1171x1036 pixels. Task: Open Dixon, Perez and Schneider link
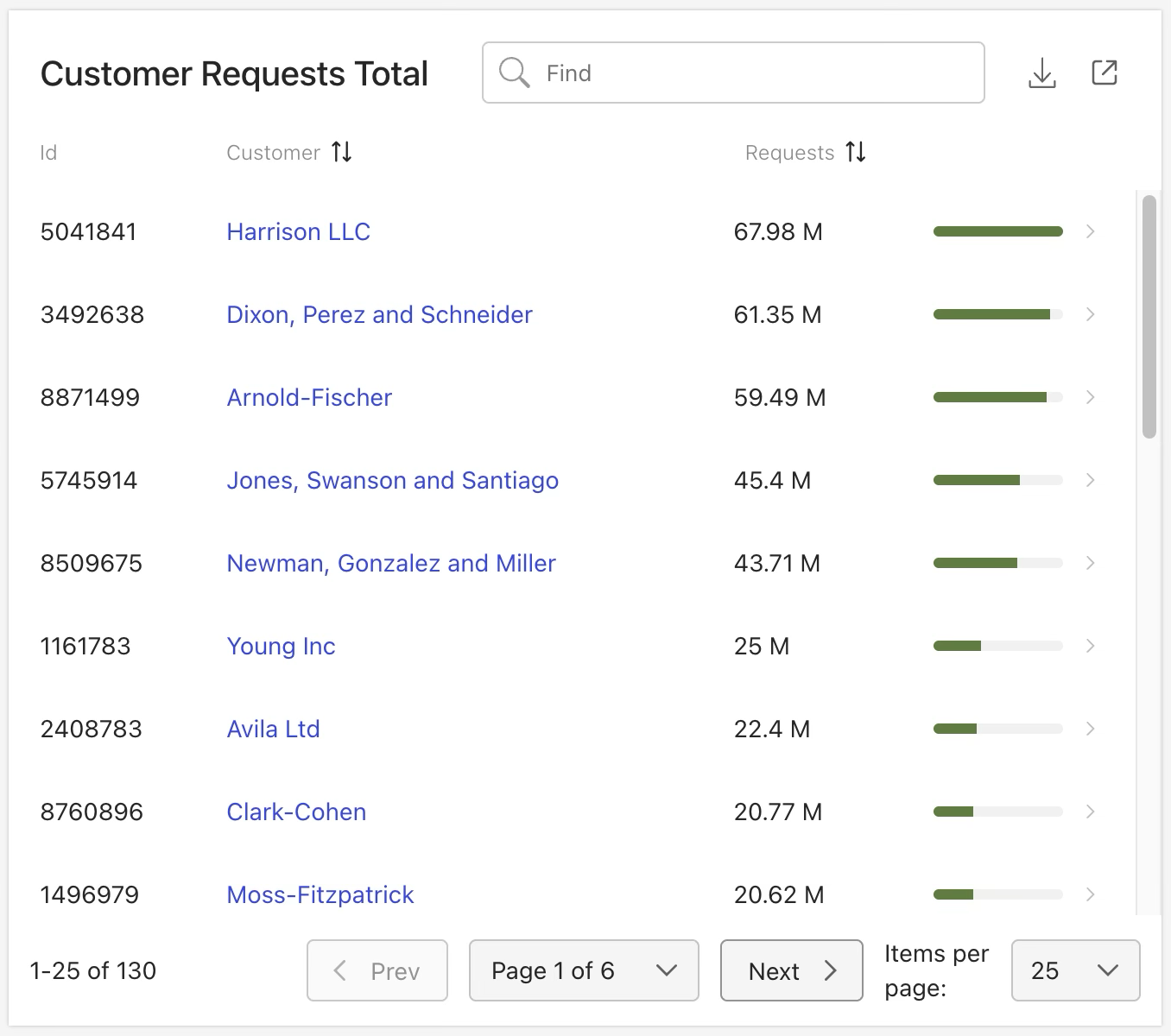[380, 314]
